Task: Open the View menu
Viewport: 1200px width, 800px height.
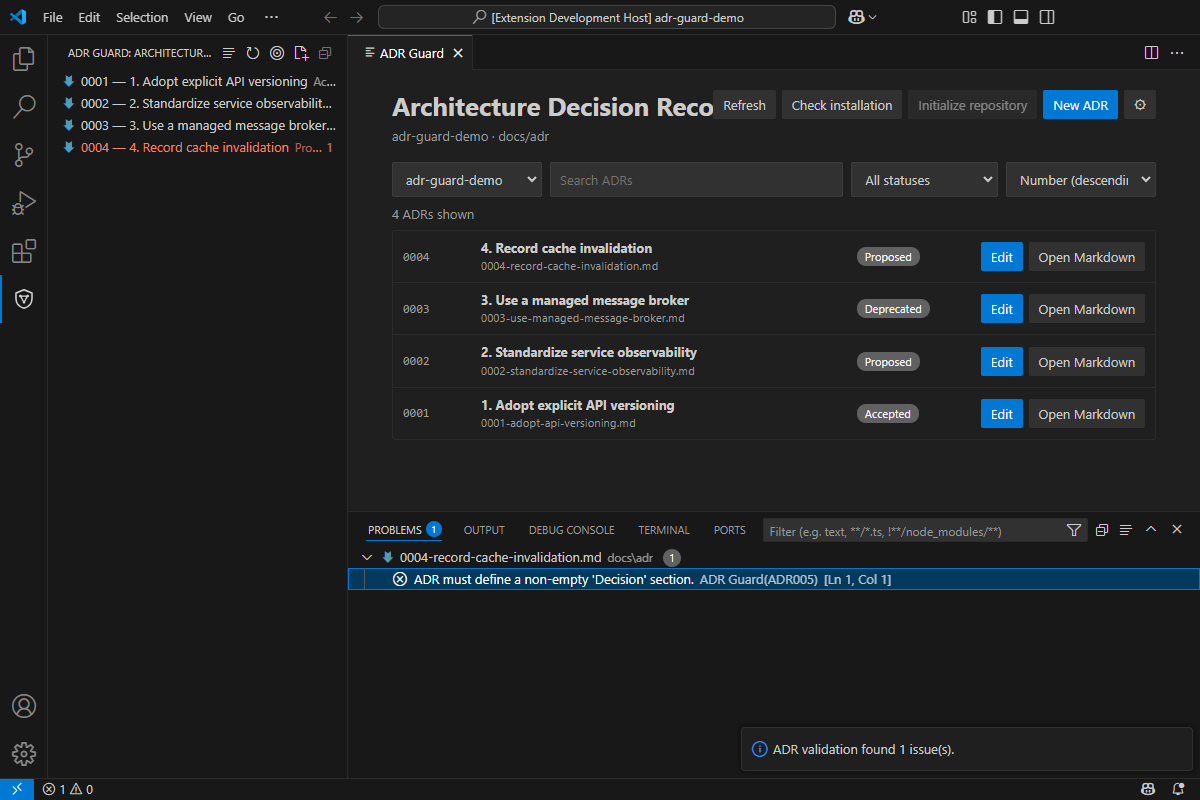Action: point(198,17)
